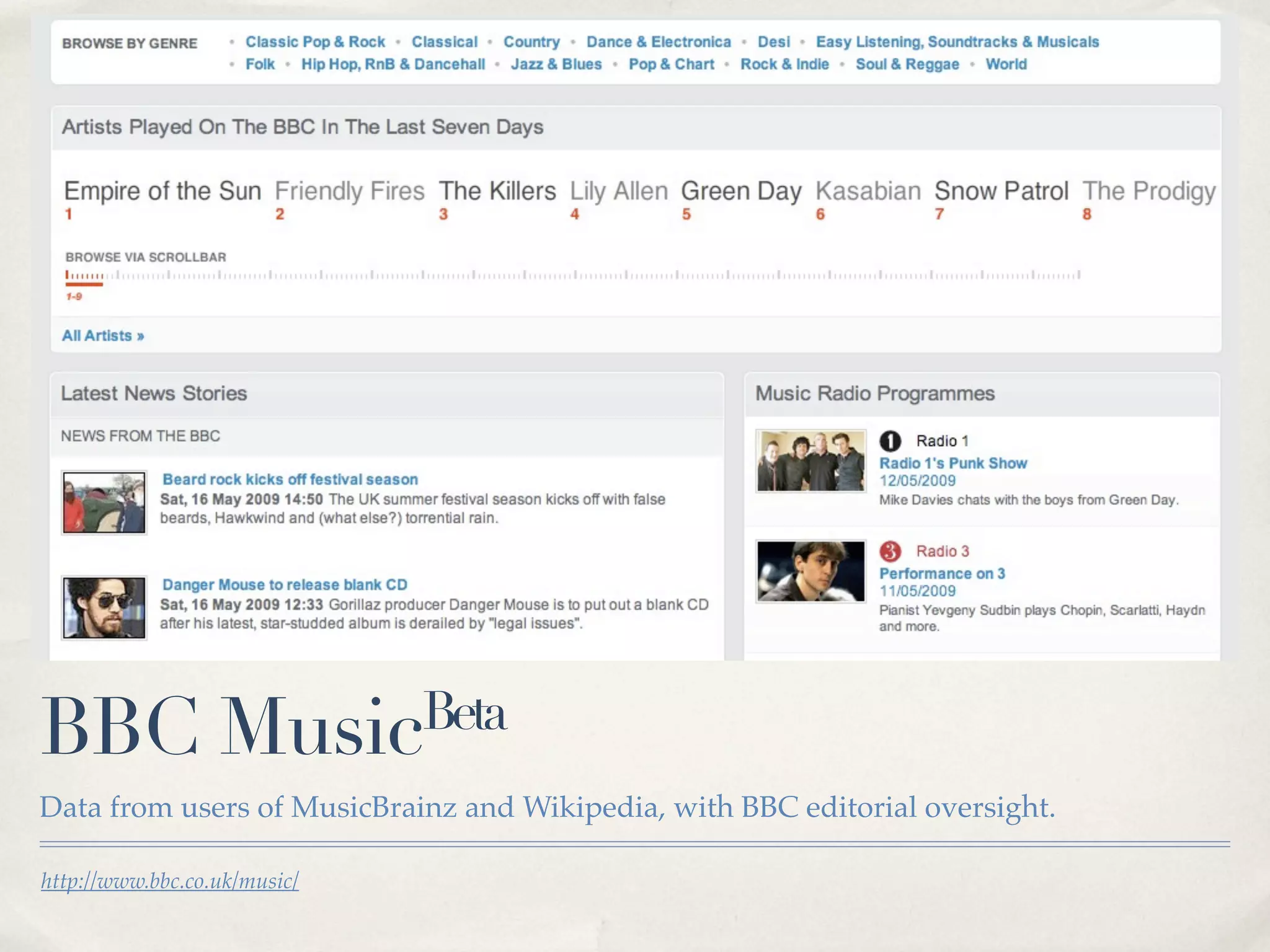This screenshot has width=1270, height=952.
Task: Select the Classic Pop & Rock genre
Action: (x=315, y=42)
